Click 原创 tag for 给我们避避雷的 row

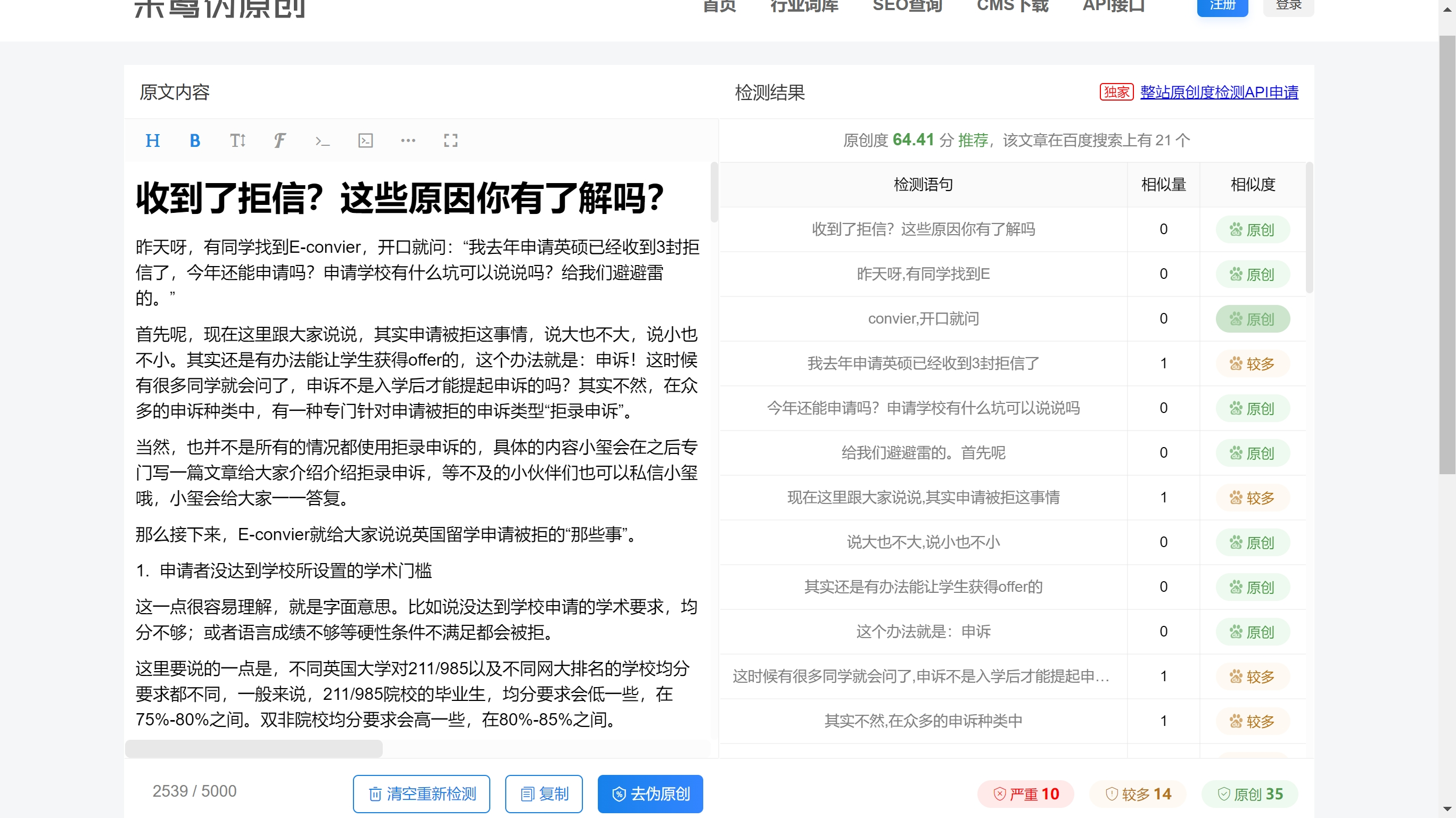pos(1253,452)
